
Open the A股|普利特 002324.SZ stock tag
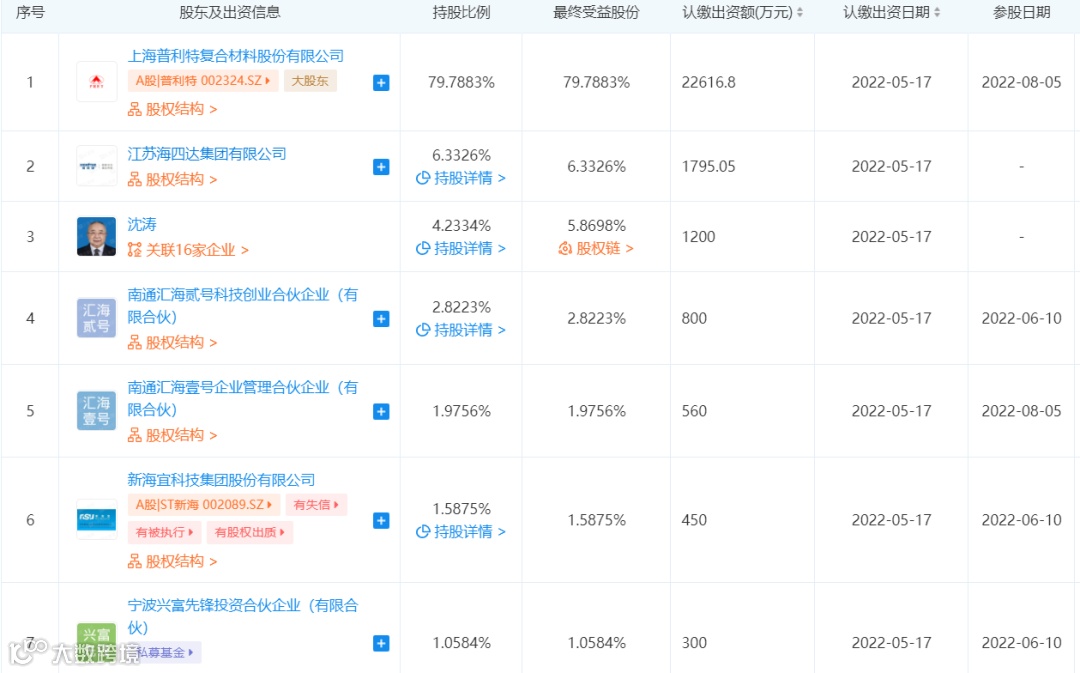click(202, 81)
